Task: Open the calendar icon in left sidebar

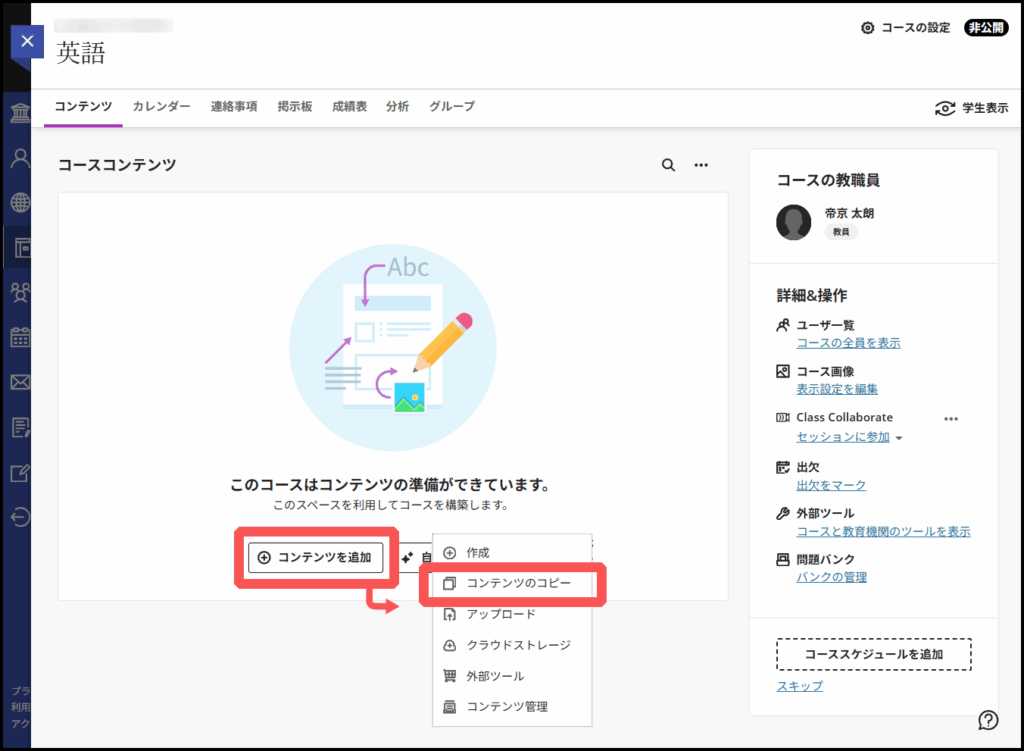Action: pyautogui.click(x=19, y=337)
